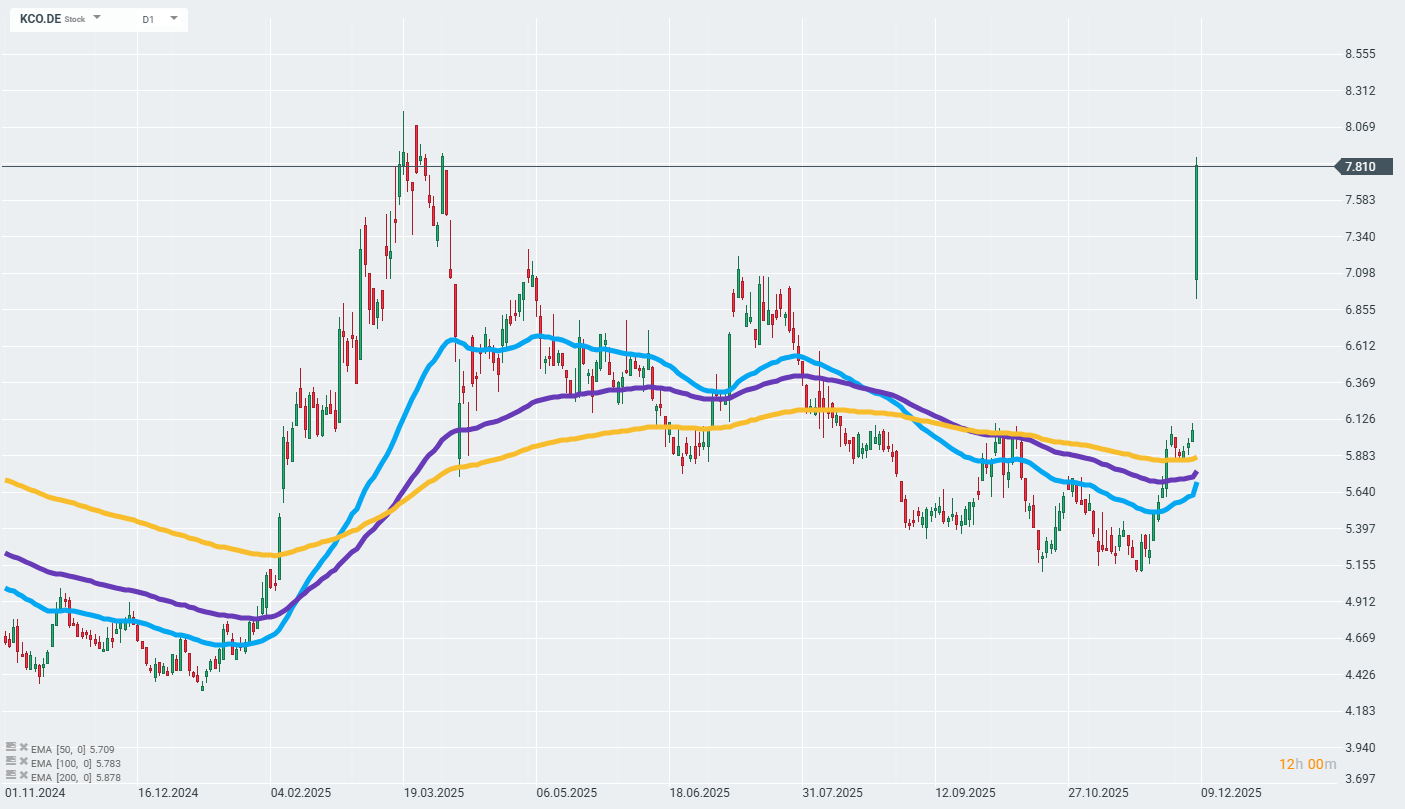This screenshot has width=1405, height=809.
Task: Click the 01.11.2024 date axis label
Action: (x=35, y=793)
